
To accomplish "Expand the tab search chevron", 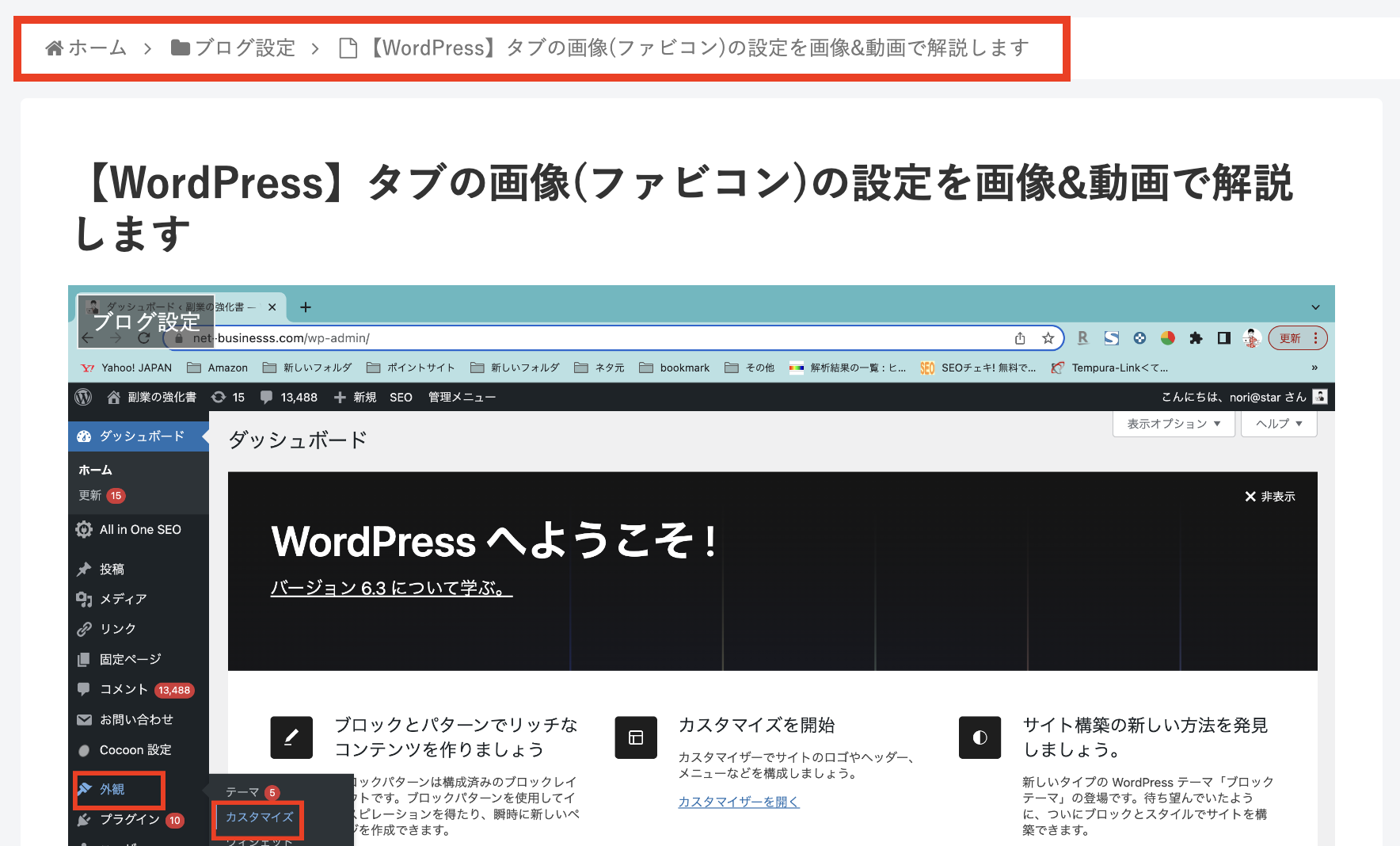I will pyautogui.click(x=1315, y=307).
